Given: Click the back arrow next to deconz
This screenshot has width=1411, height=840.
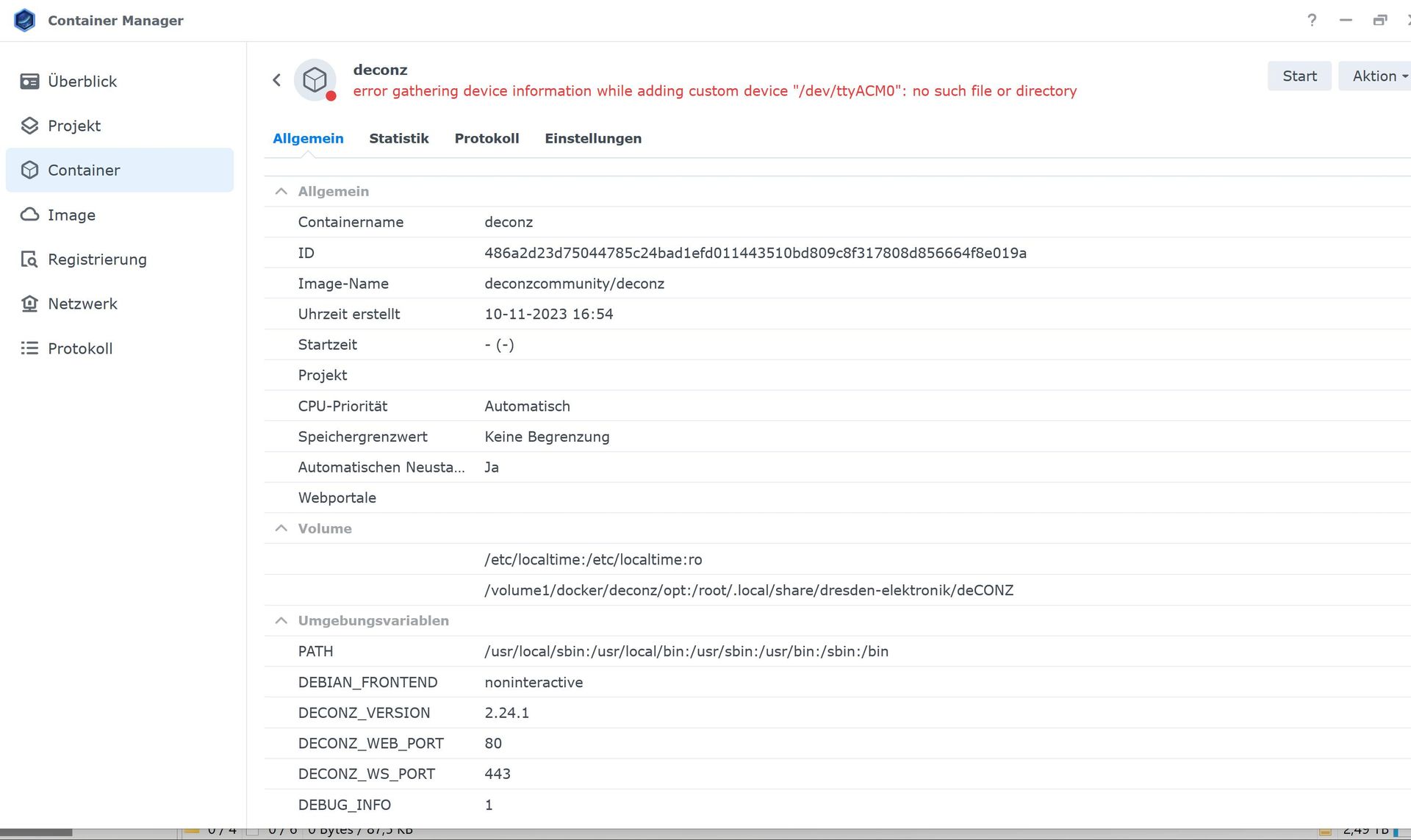Looking at the screenshot, I should [x=276, y=80].
